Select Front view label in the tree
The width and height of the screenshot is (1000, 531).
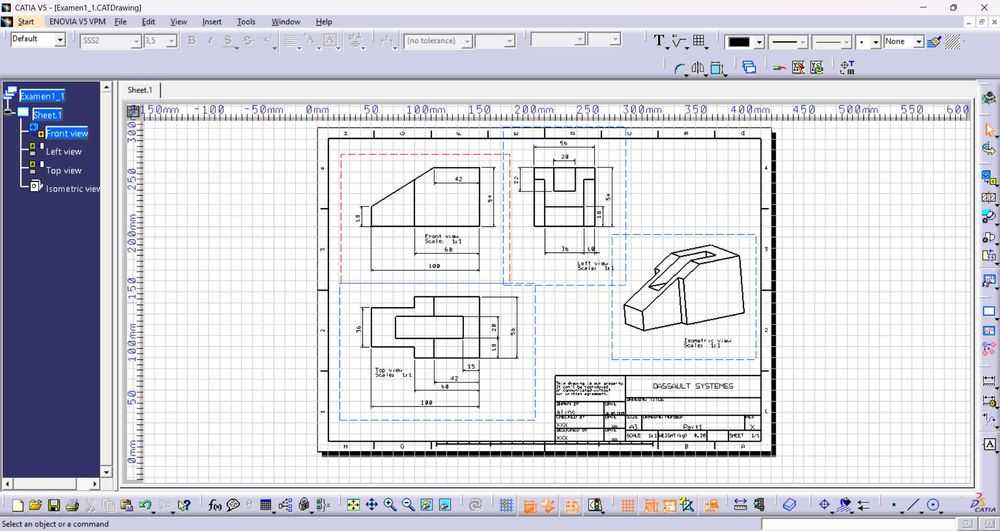(x=67, y=133)
